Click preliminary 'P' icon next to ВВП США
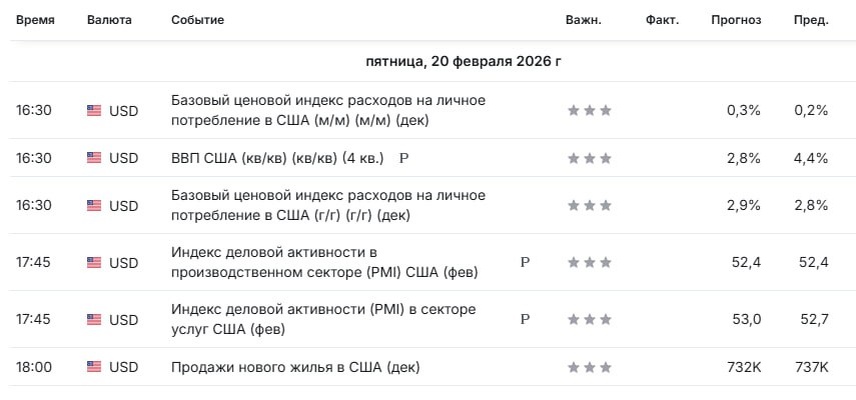 (404, 159)
